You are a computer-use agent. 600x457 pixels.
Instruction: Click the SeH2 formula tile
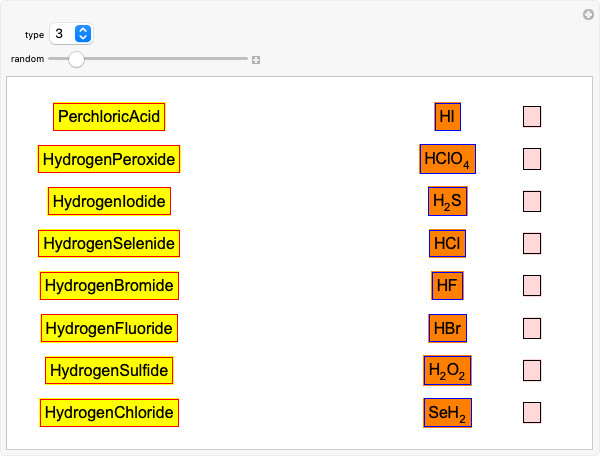coord(447,412)
